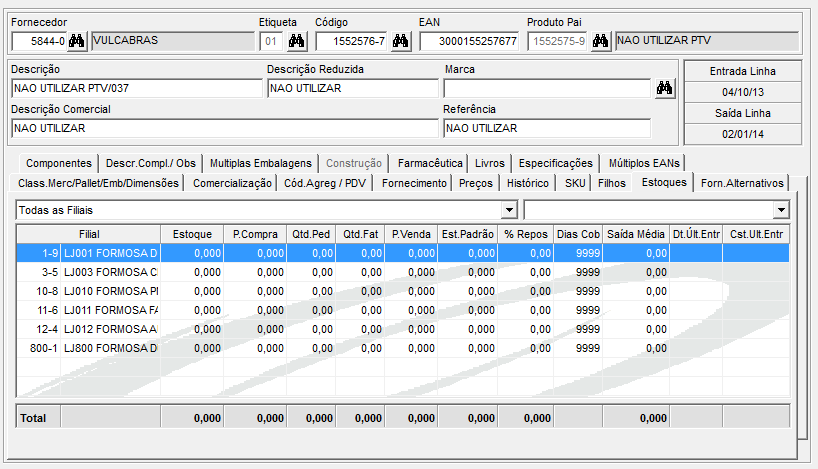818x469 pixels.
Task: Click binoculars search icon next to Fornecedor field
Action: [x=77, y=41]
